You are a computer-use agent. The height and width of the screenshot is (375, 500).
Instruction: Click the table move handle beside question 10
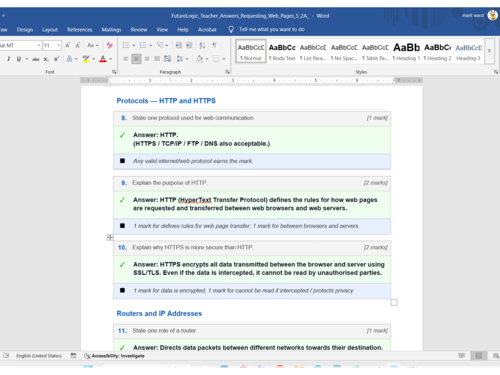tap(110, 237)
